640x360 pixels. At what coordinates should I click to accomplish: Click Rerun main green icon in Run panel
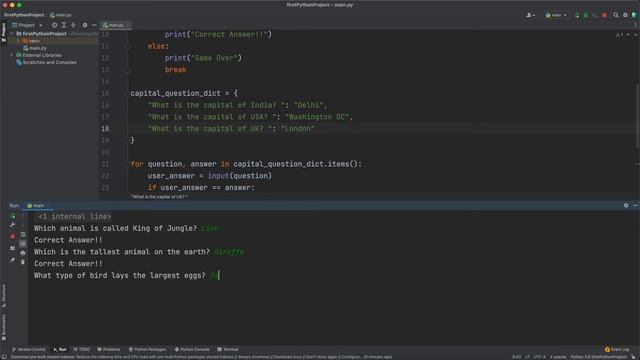click(x=13, y=216)
